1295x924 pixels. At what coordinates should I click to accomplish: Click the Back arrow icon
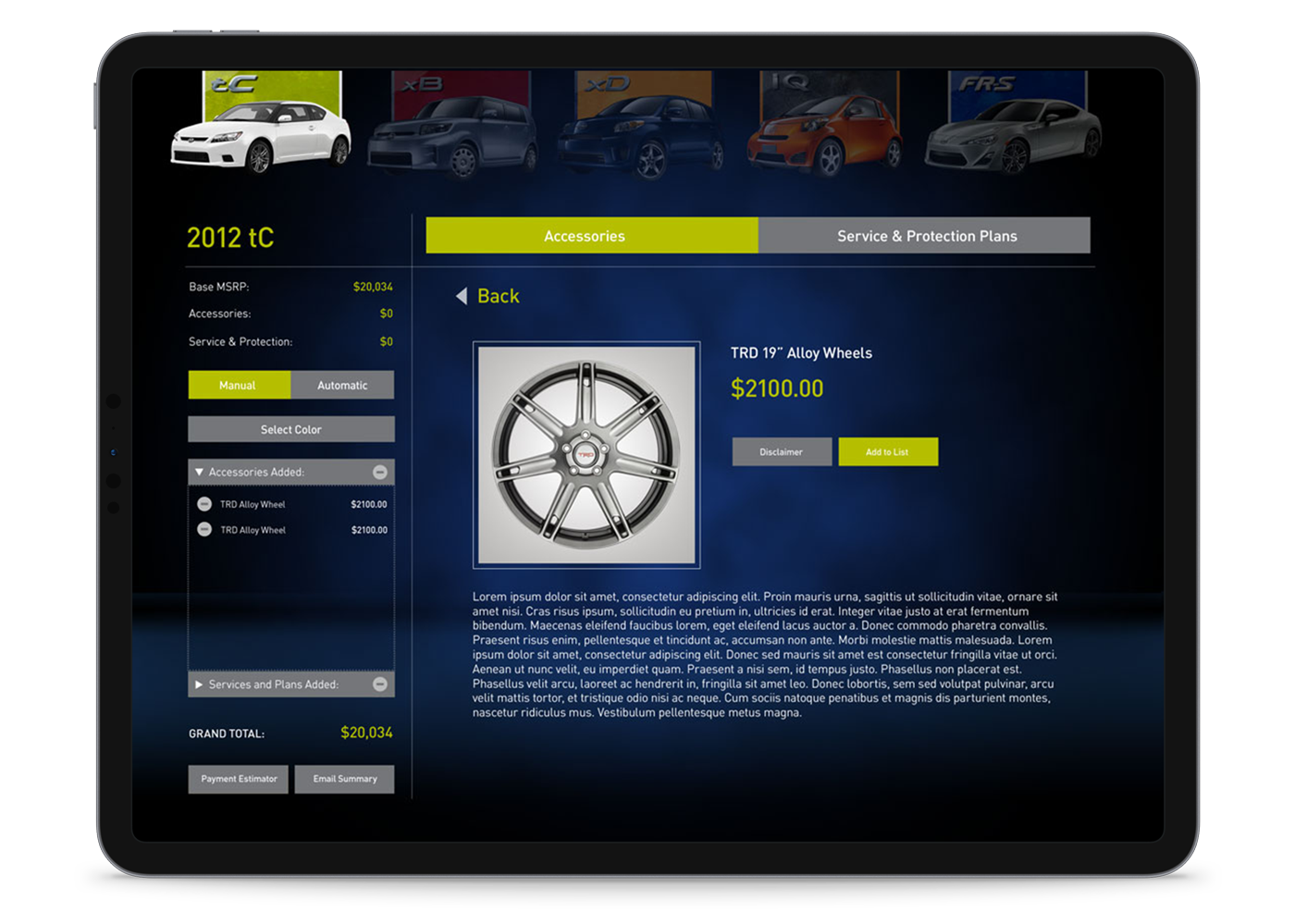[x=462, y=296]
